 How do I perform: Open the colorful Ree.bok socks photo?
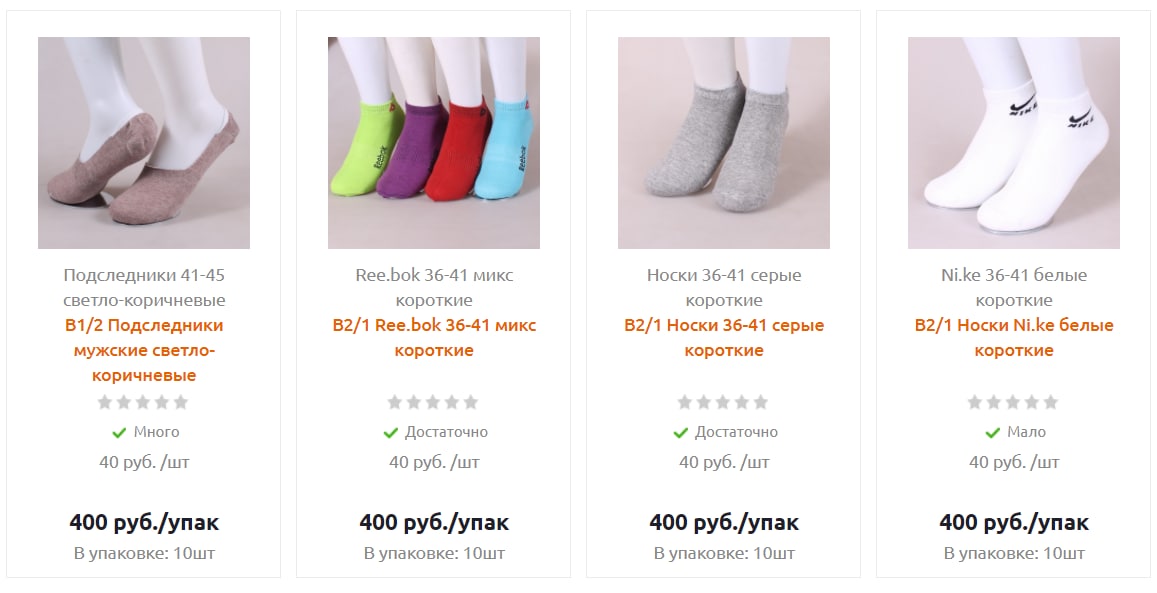click(434, 143)
